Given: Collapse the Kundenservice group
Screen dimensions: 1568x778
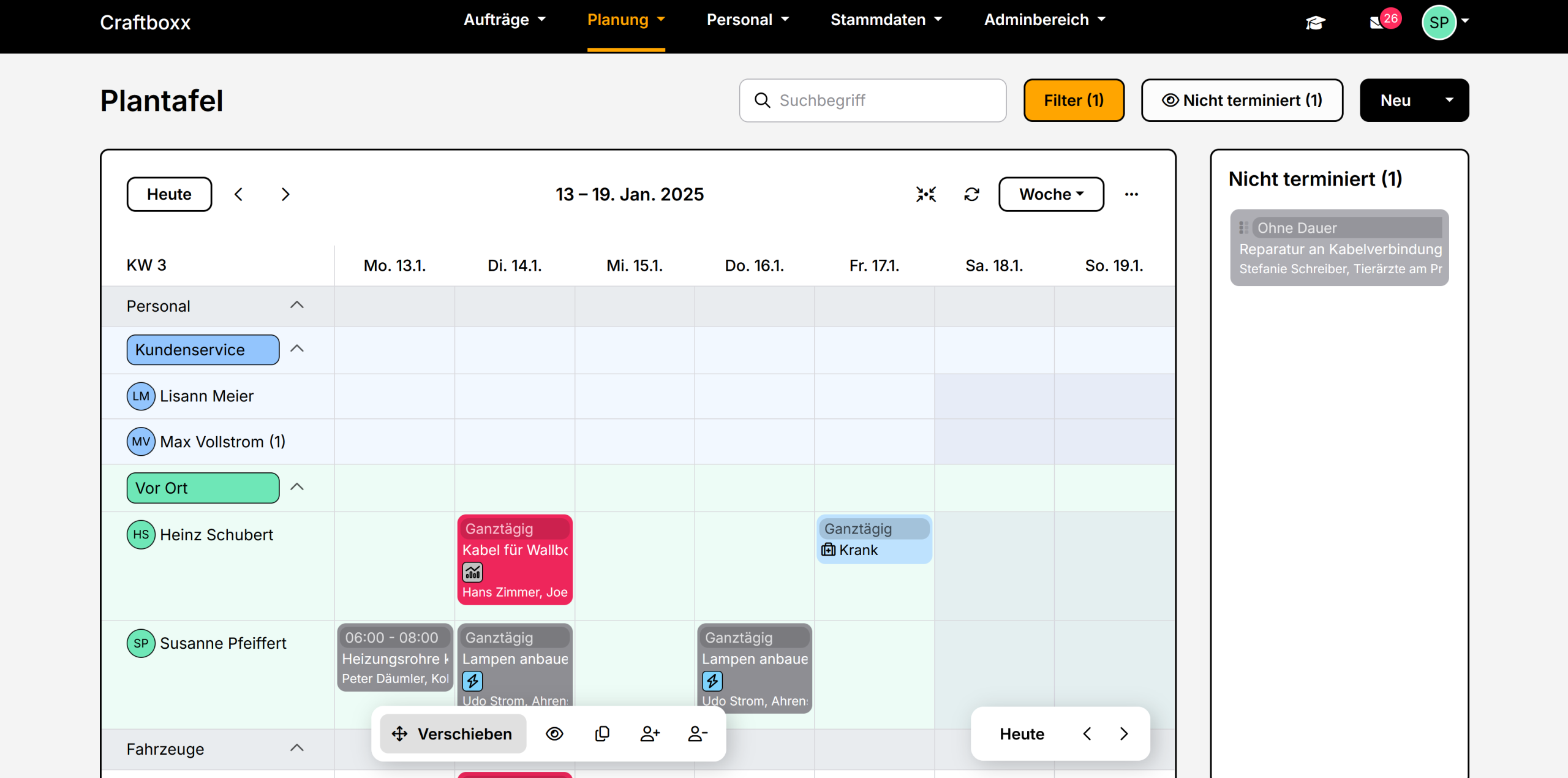Looking at the screenshot, I should tap(297, 349).
